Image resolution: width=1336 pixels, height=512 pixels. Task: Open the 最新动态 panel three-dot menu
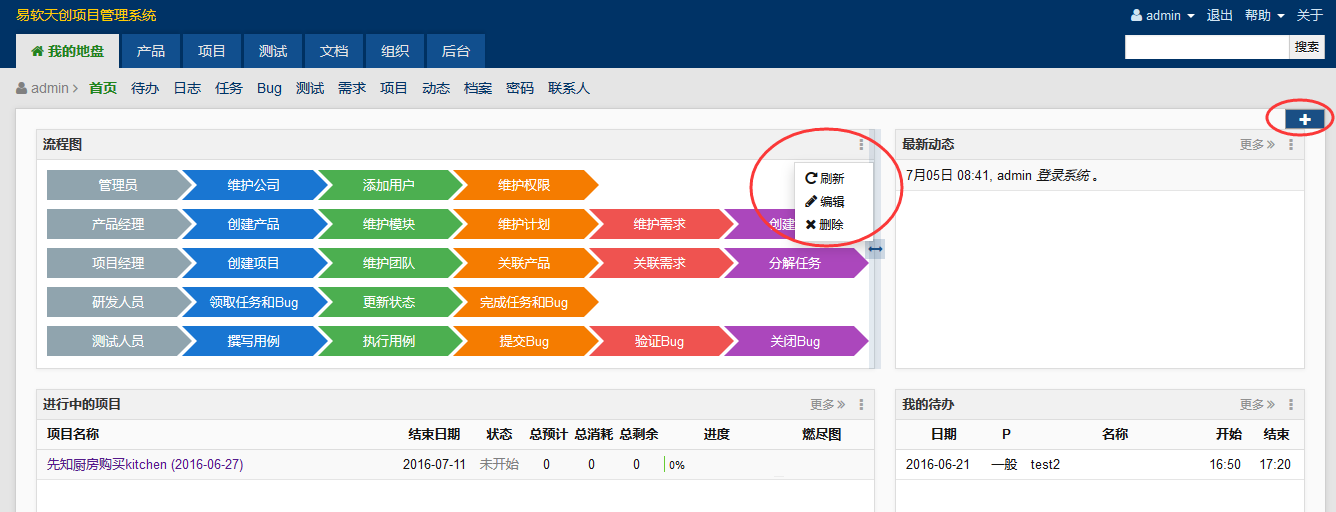[x=1291, y=145]
